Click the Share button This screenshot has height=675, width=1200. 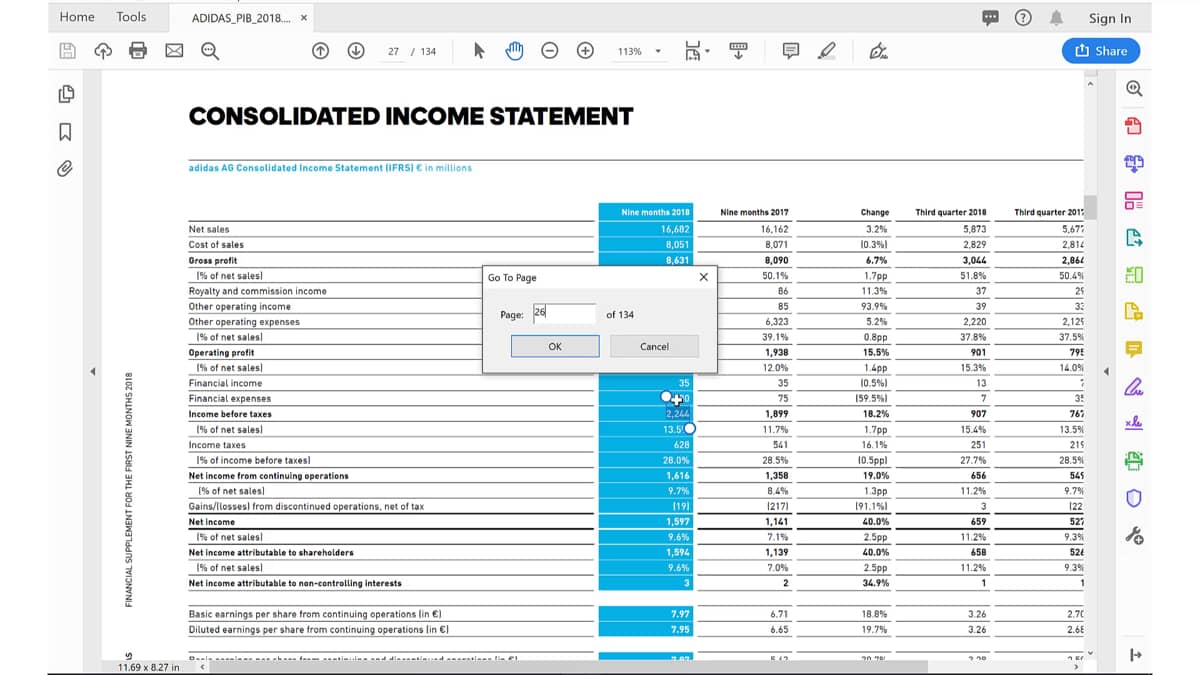click(x=1100, y=51)
